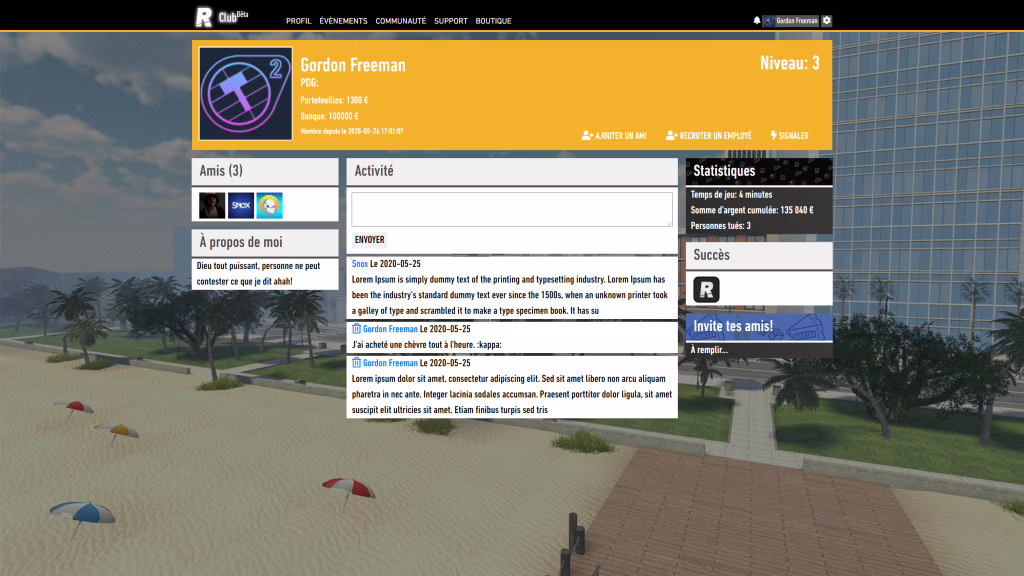
Task: Open Gordon Freeman link on the chèvre post
Action: [x=390, y=329]
